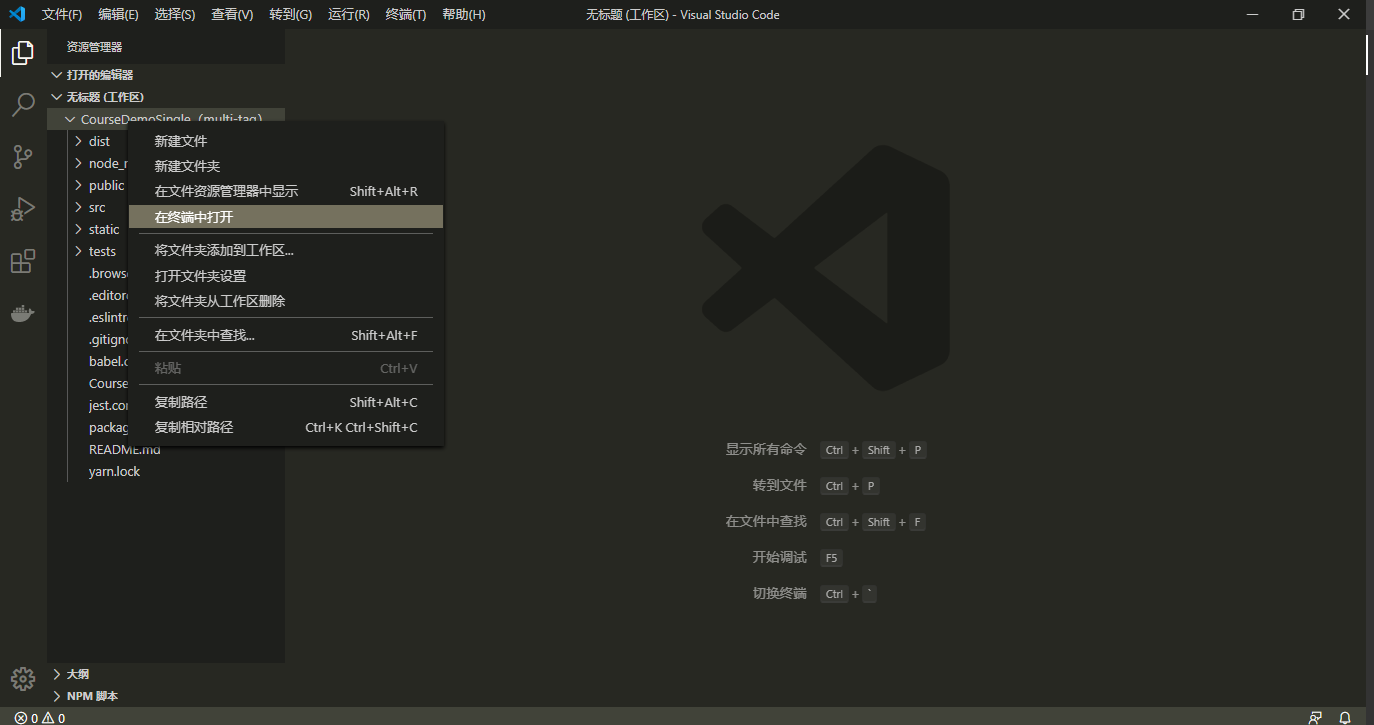Choose 将文件夹从工作区删除 entry
This screenshot has width=1374, height=725.
pyautogui.click(x=286, y=301)
